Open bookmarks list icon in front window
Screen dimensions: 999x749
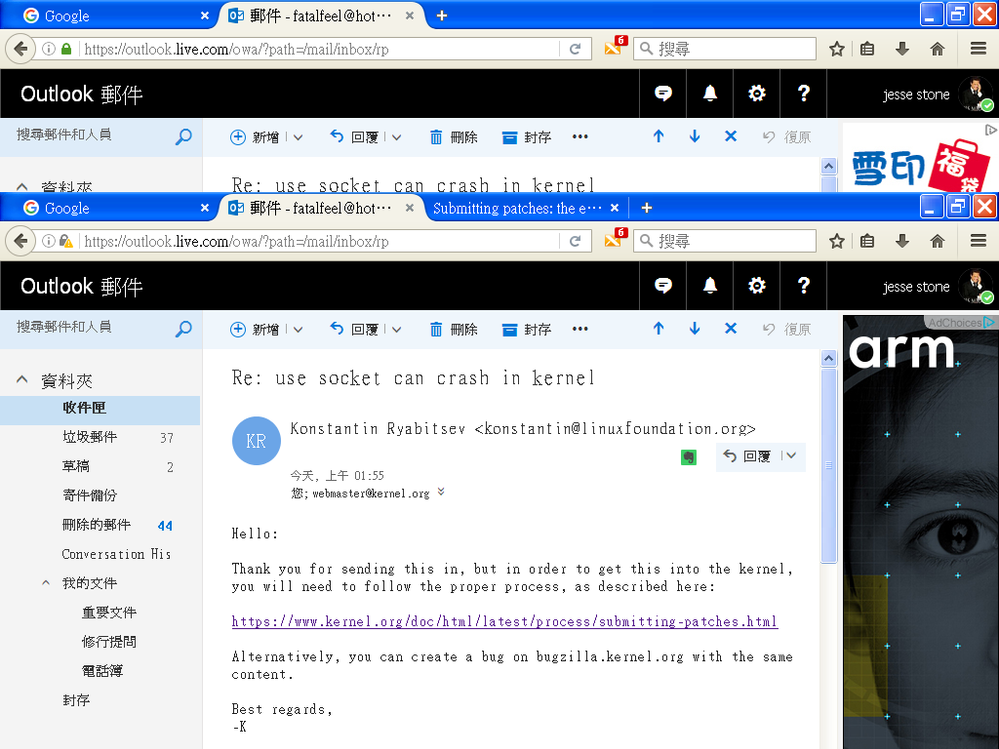[867, 241]
